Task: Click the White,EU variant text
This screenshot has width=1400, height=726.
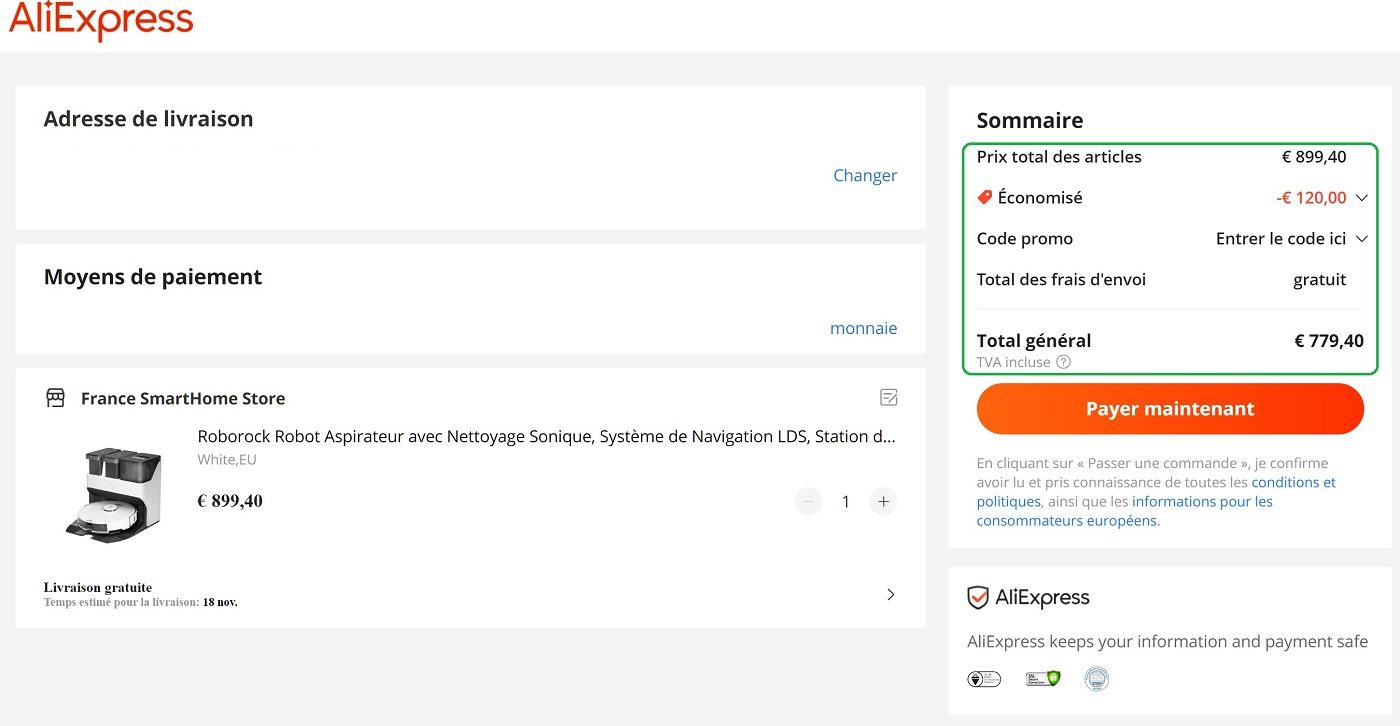Action: (x=227, y=460)
